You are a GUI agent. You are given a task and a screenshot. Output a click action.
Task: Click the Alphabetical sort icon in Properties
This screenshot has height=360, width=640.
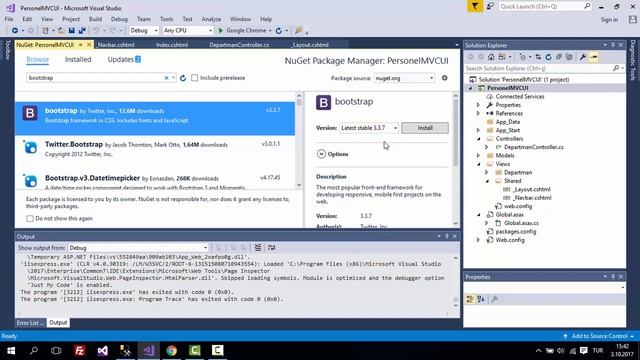(x=481, y=300)
